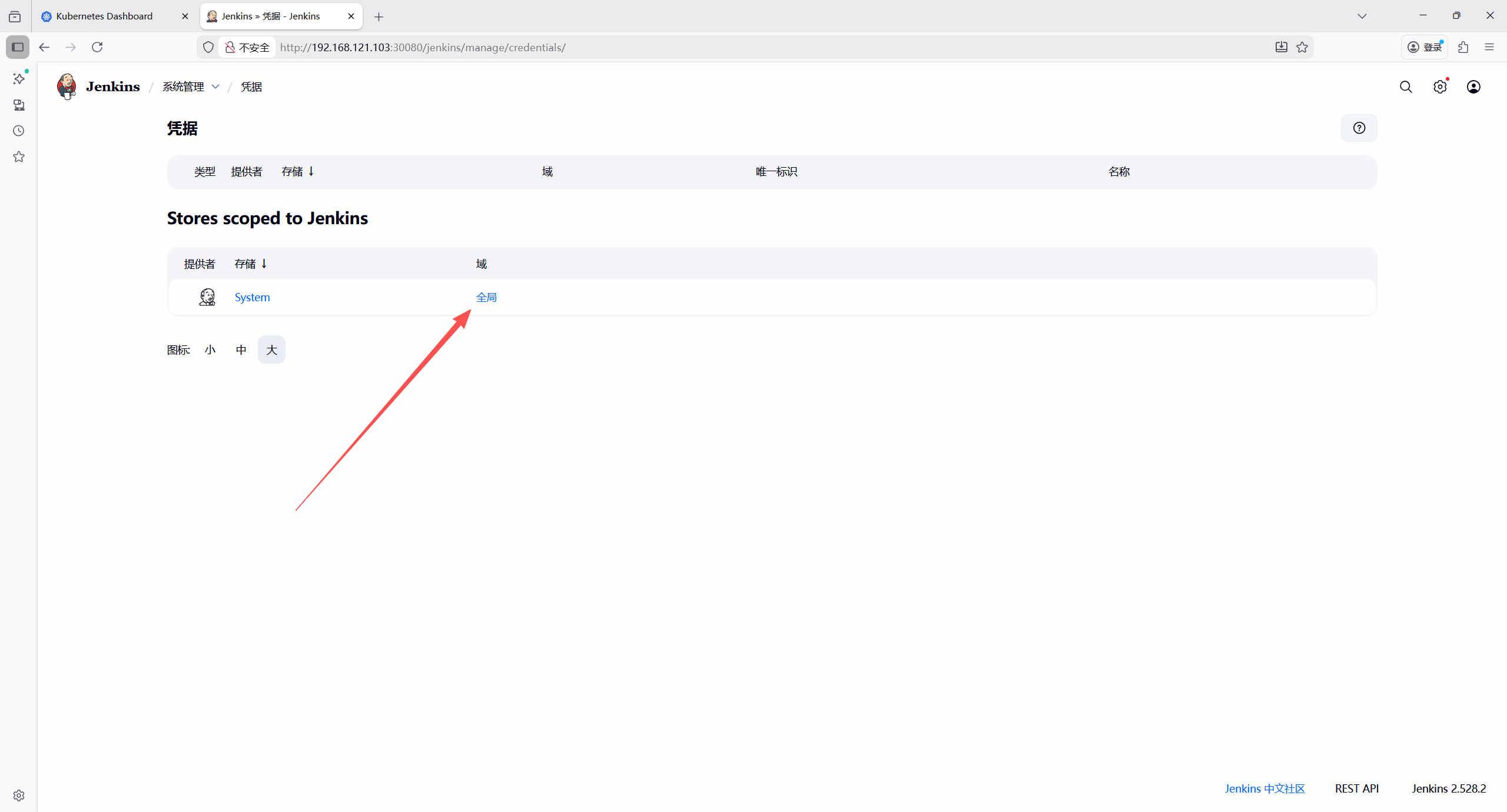Image resolution: width=1507 pixels, height=812 pixels.
Task: Select medium icon size 中
Action: (241, 350)
